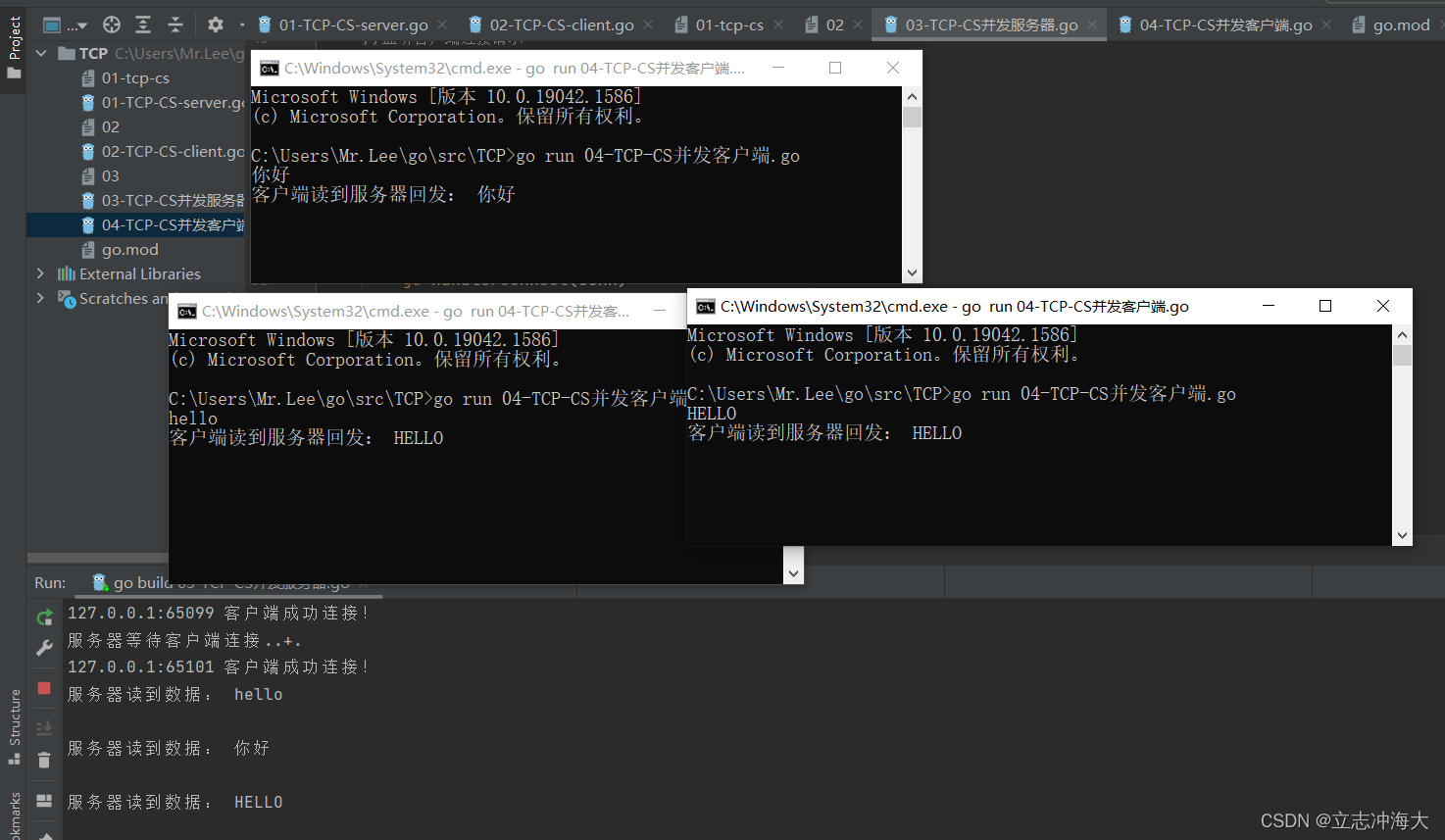The height and width of the screenshot is (840, 1445).
Task: Click '服务器等待客户端连接' console line
Action: coord(184,640)
